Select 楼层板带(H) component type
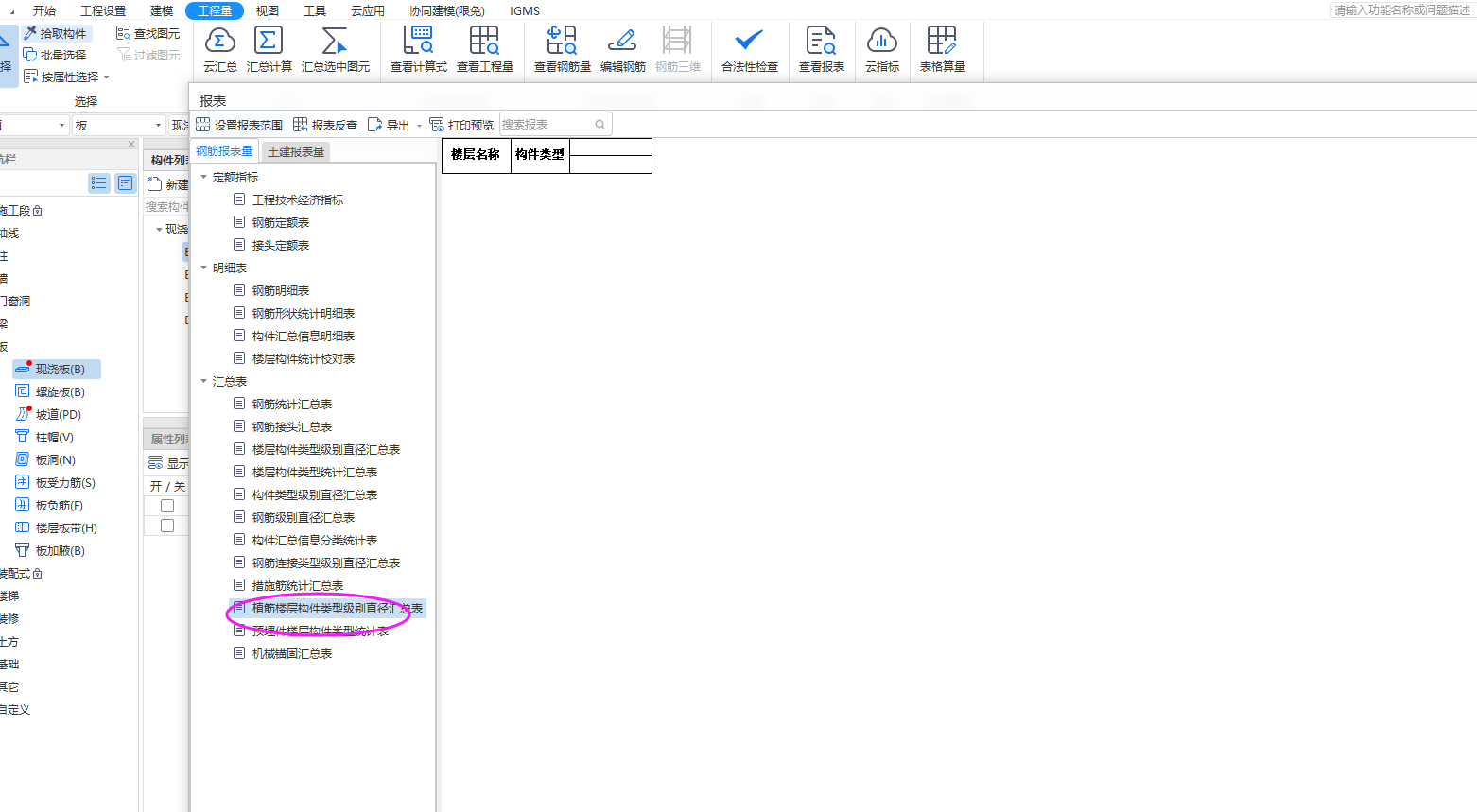This screenshot has height=812, width=1477. pyautogui.click(x=56, y=528)
